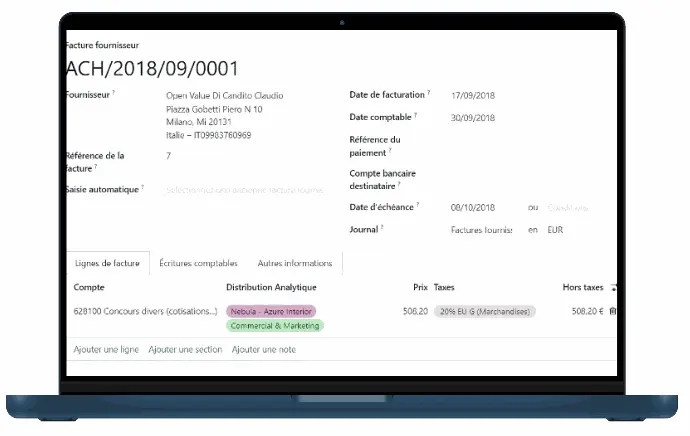
Task: Click Ajouter une note
Action: click(264, 349)
